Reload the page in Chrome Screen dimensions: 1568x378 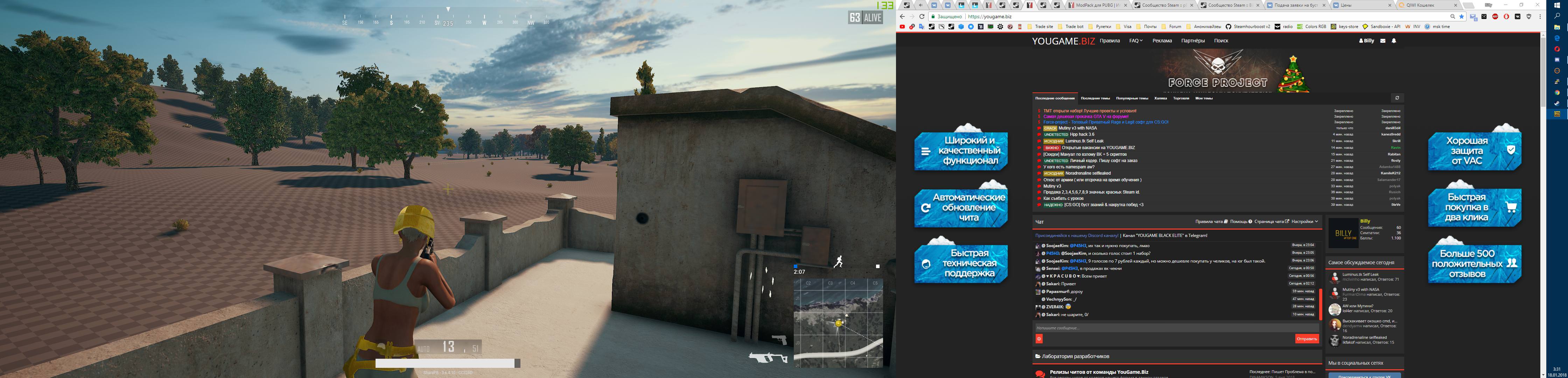pyautogui.click(x=922, y=16)
